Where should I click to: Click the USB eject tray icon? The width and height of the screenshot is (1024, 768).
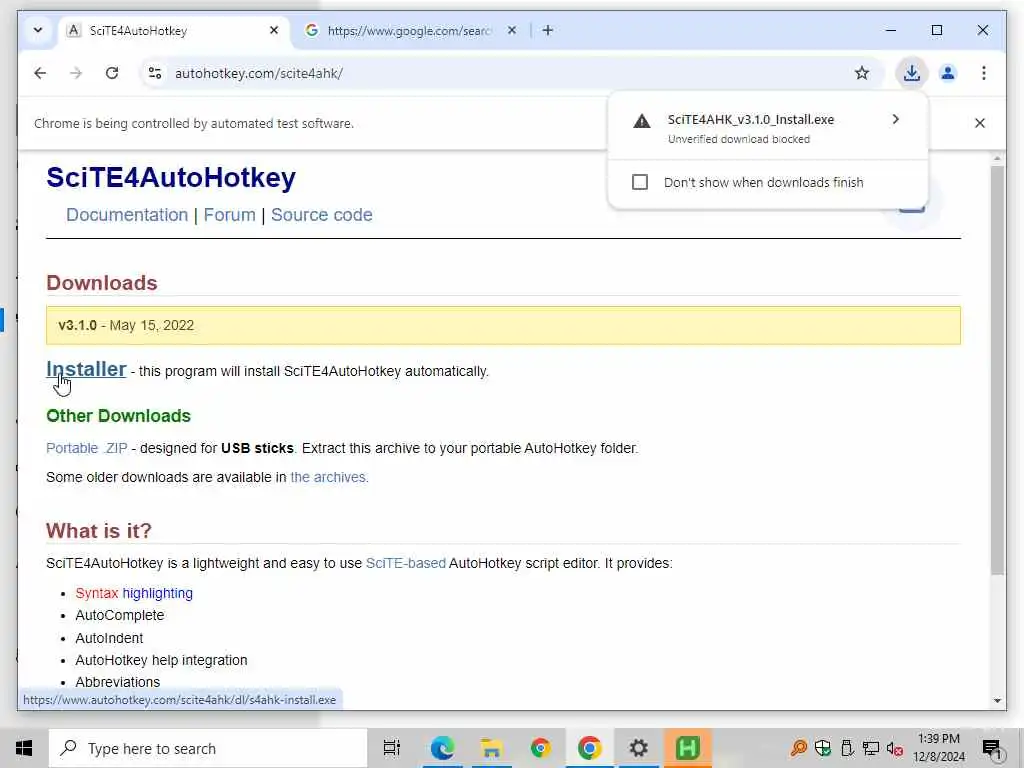click(x=847, y=748)
